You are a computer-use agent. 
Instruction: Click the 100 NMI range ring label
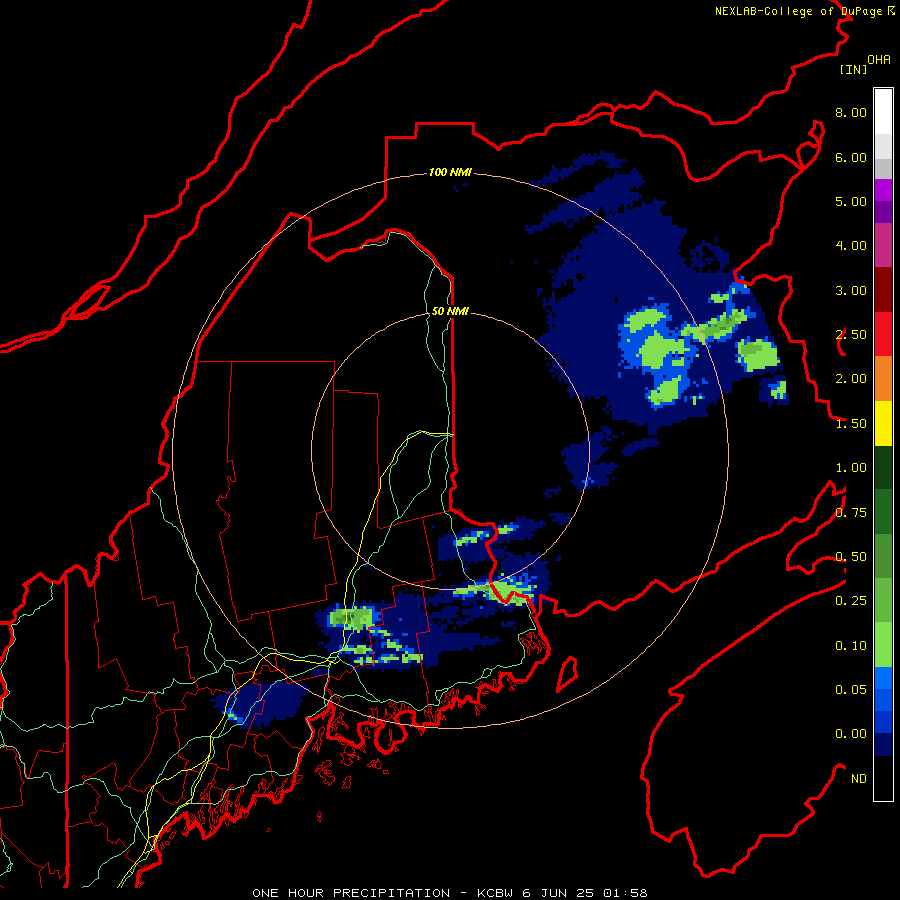tap(450, 172)
